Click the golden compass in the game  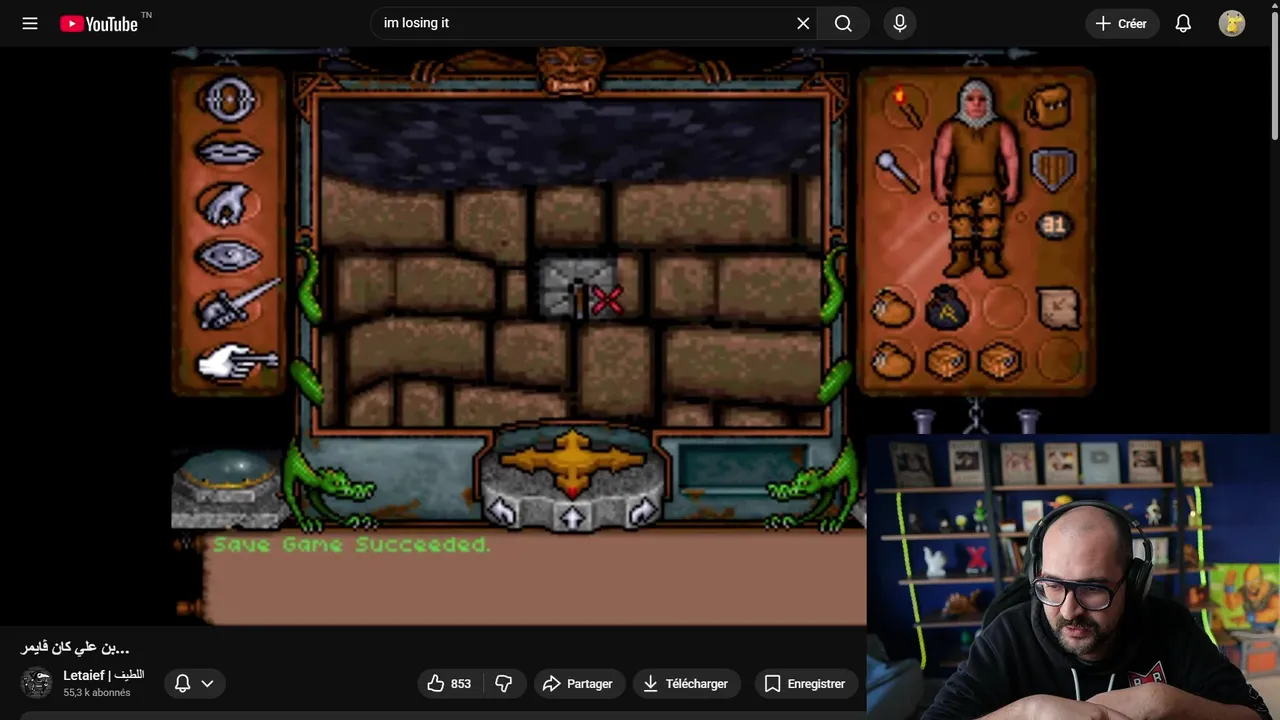tap(572, 463)
